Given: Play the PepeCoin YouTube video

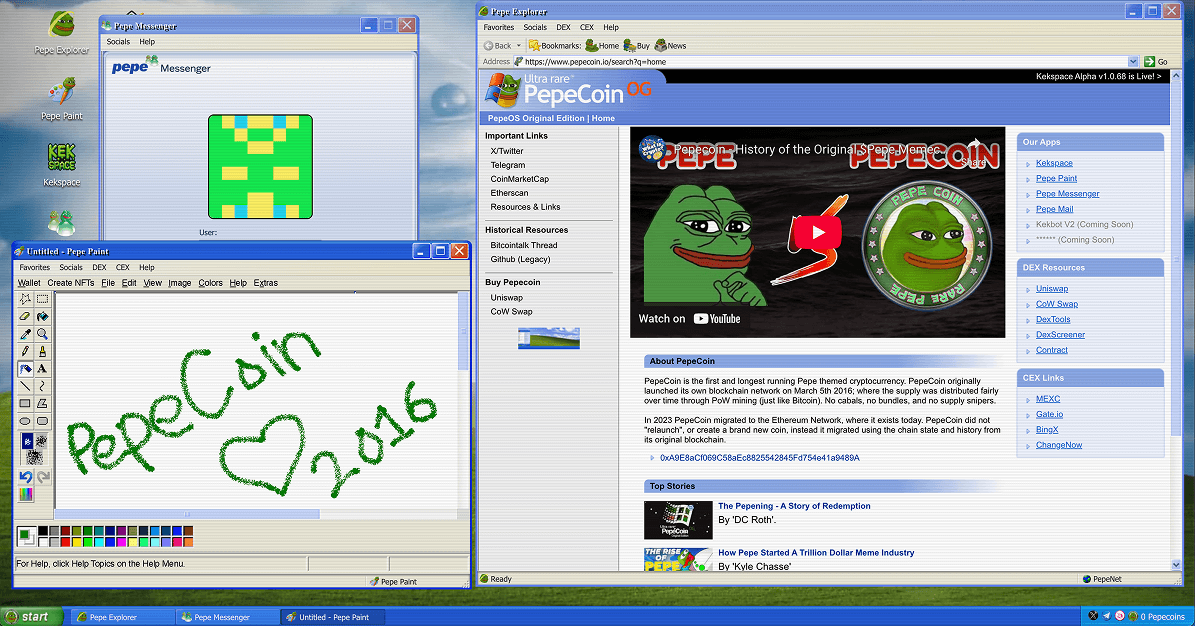Looking at the screenshot, I should point(818,233).
